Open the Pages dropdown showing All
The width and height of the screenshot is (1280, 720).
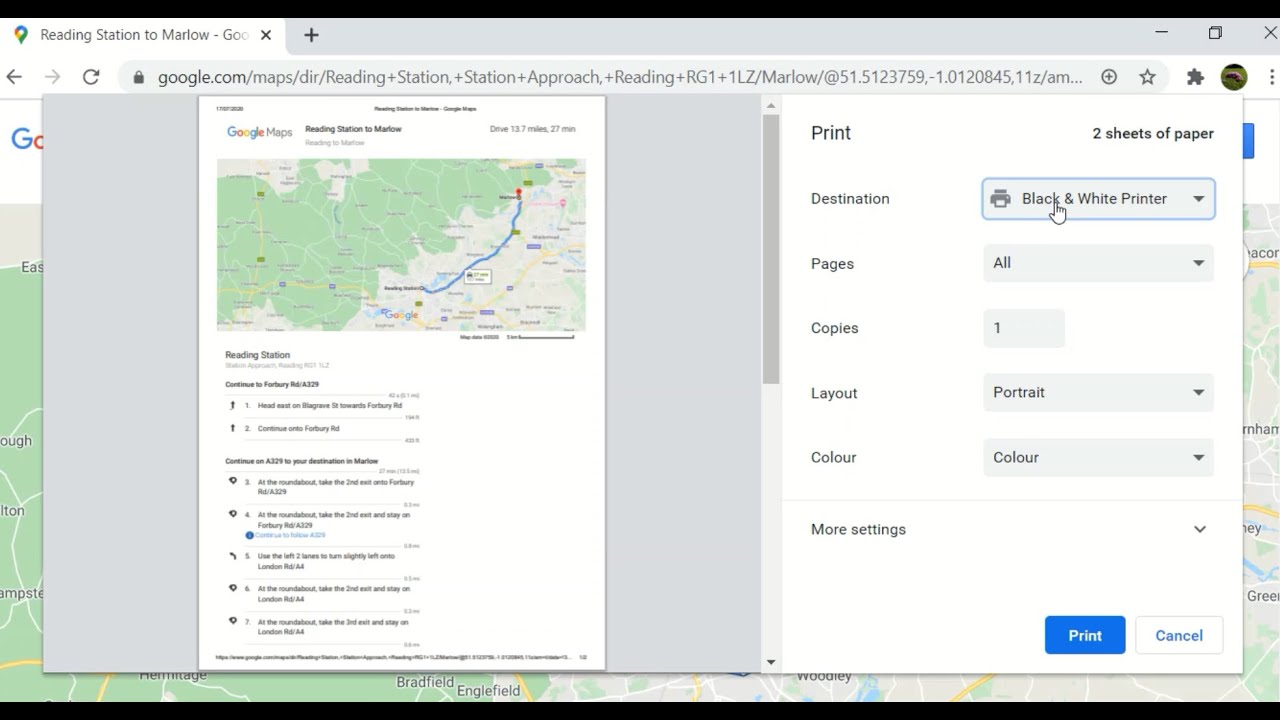pos(1098,263)
